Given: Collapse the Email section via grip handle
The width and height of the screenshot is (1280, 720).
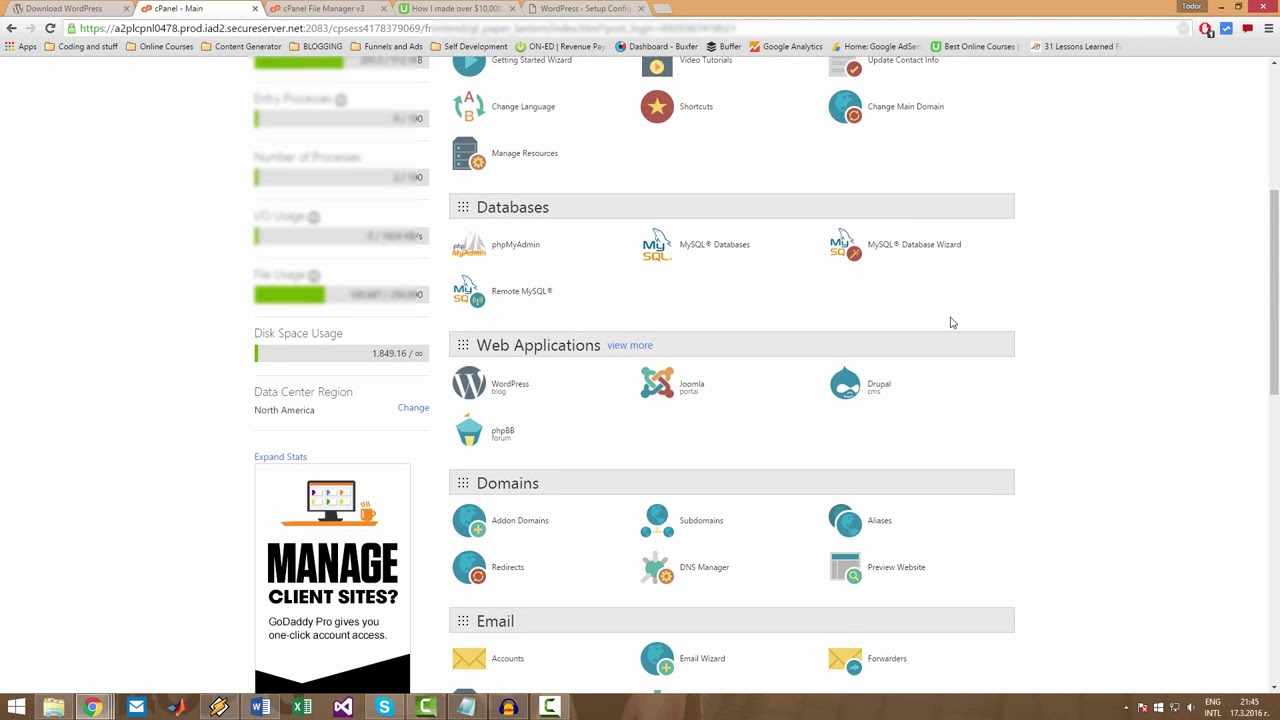Looking at the screenshot, I should pos(463,621).
